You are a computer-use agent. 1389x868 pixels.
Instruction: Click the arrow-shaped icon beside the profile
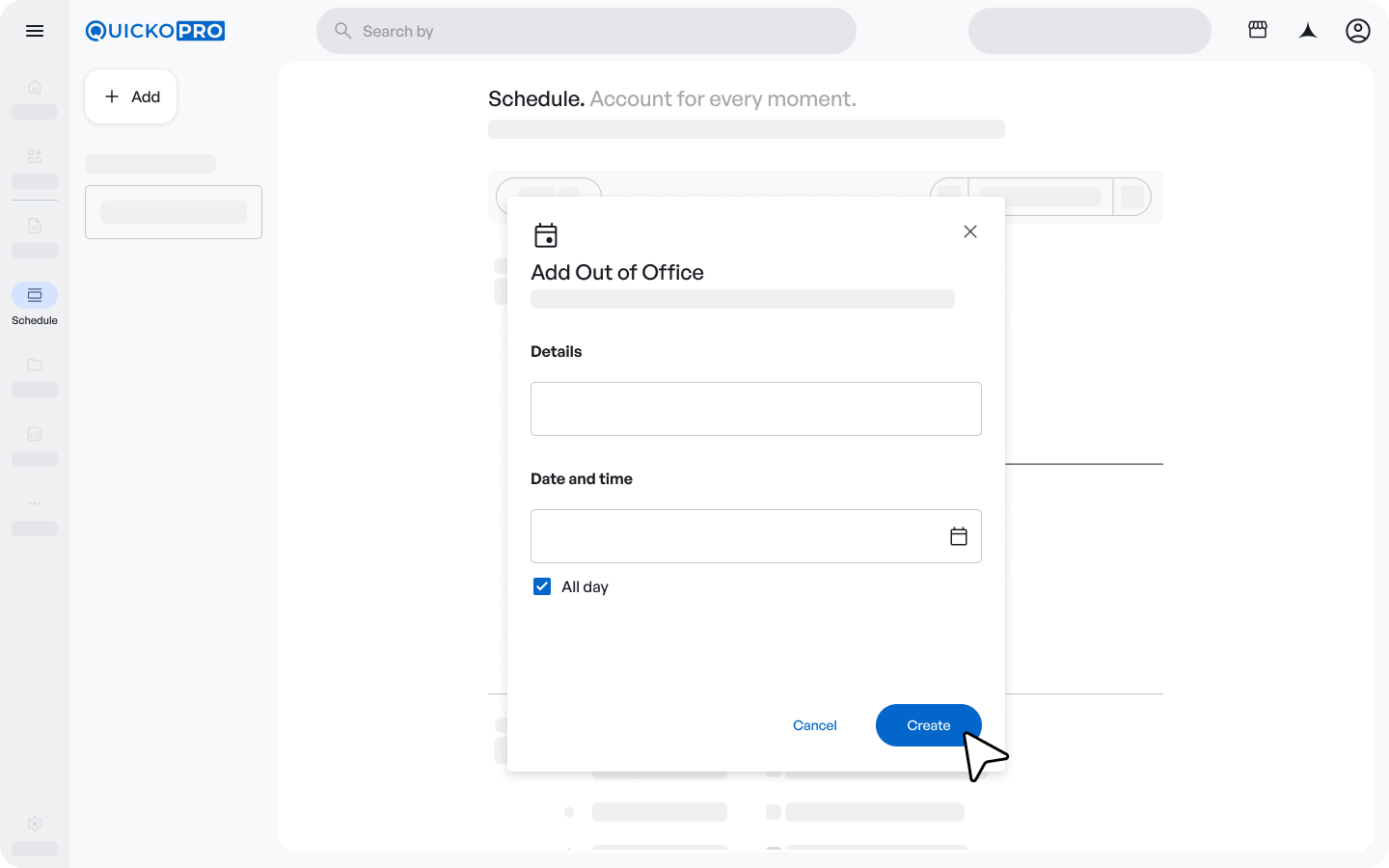tap(1307, 31)
